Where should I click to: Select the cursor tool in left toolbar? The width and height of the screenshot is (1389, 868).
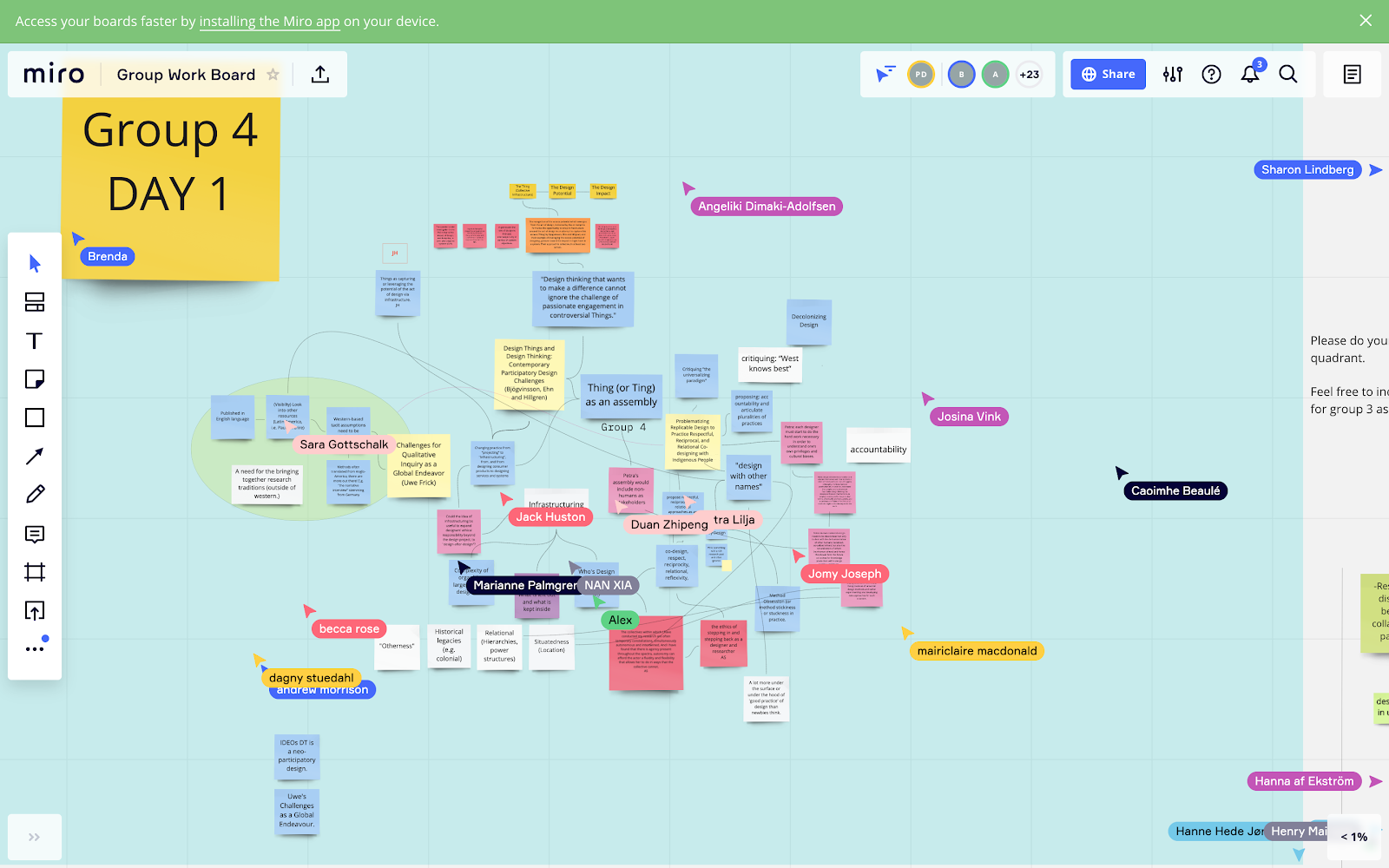point(35,264)
